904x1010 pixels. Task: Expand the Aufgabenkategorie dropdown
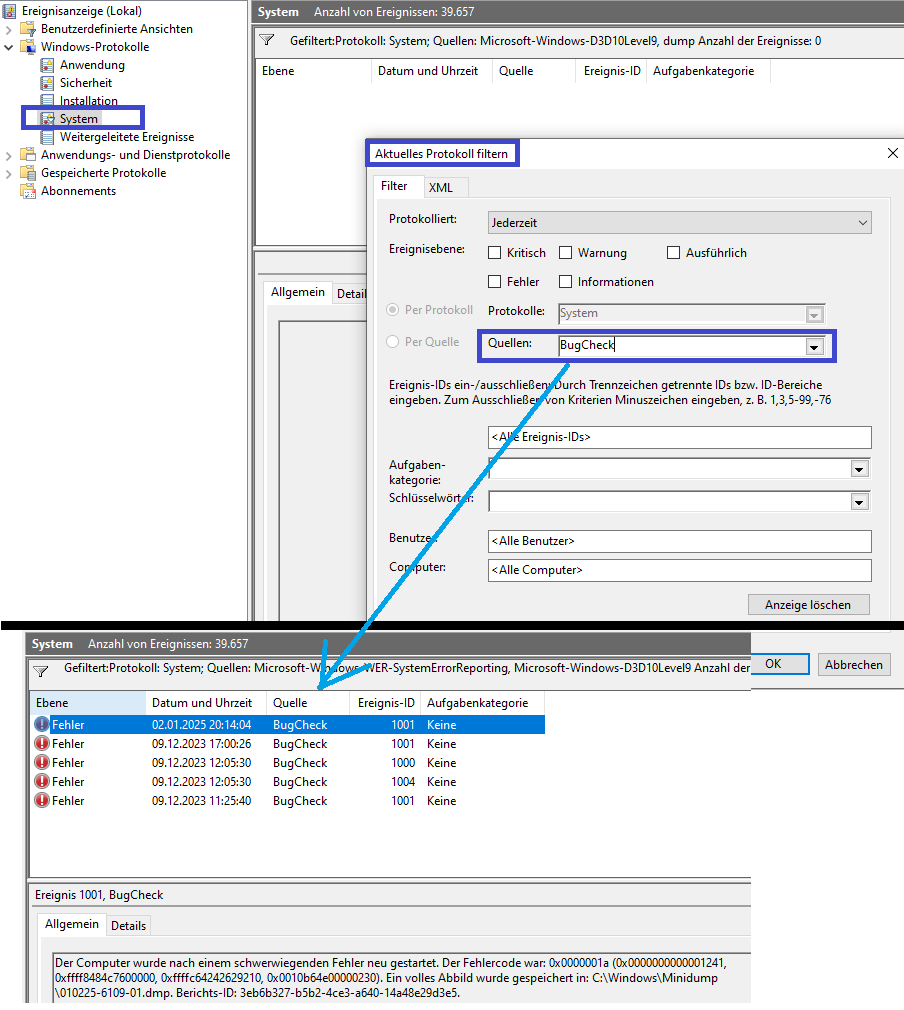(x=859, y=468)
